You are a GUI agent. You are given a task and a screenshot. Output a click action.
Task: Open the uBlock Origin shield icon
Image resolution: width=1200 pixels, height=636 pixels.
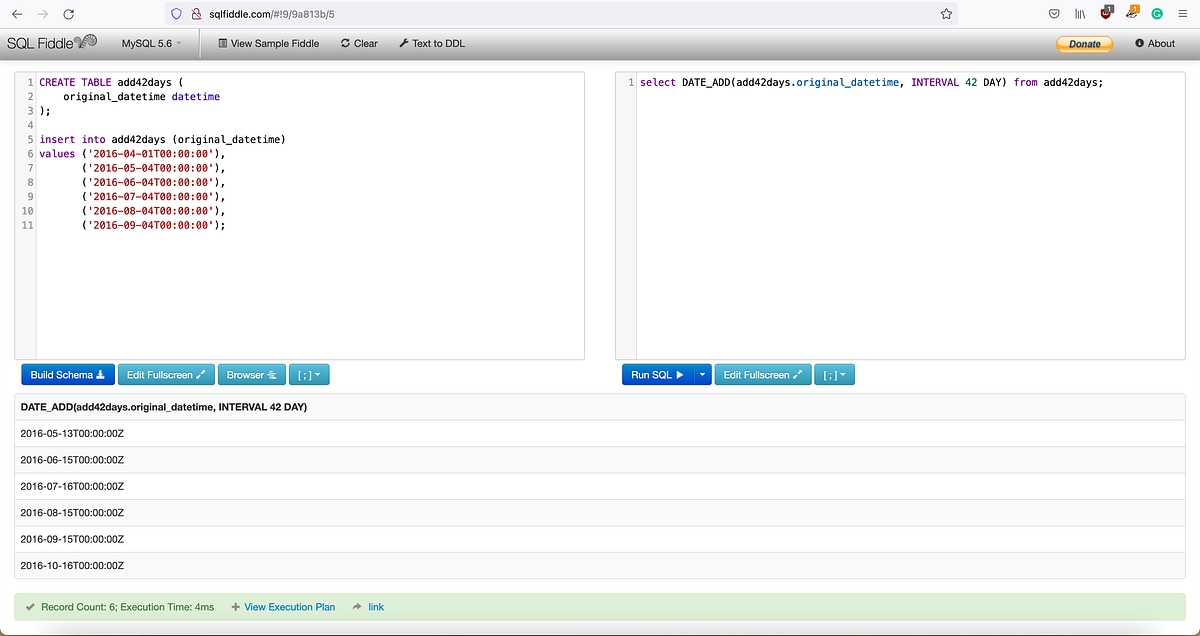click(x=1105, y=14)
